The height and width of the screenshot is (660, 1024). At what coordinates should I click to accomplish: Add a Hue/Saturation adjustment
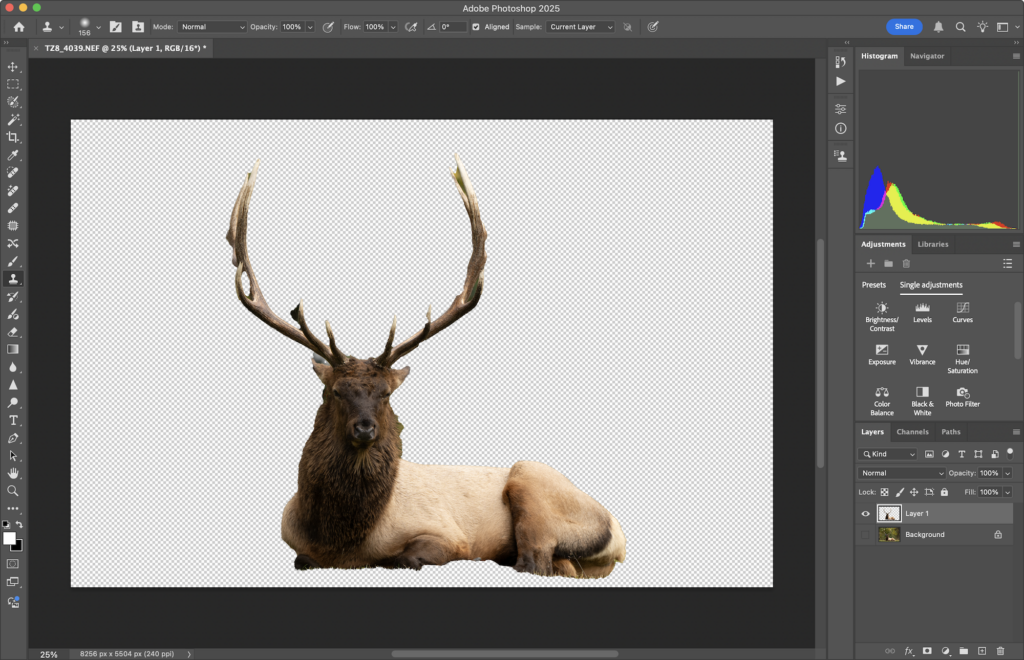[962, 351]
